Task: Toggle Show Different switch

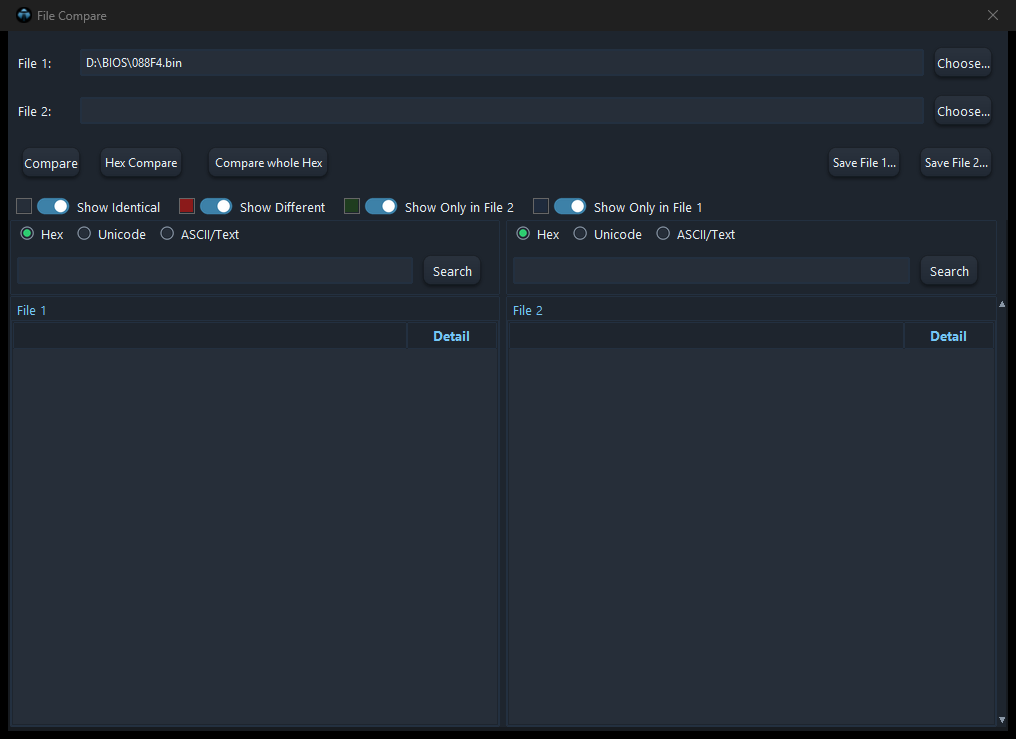Action: click(x=216, y=207)
